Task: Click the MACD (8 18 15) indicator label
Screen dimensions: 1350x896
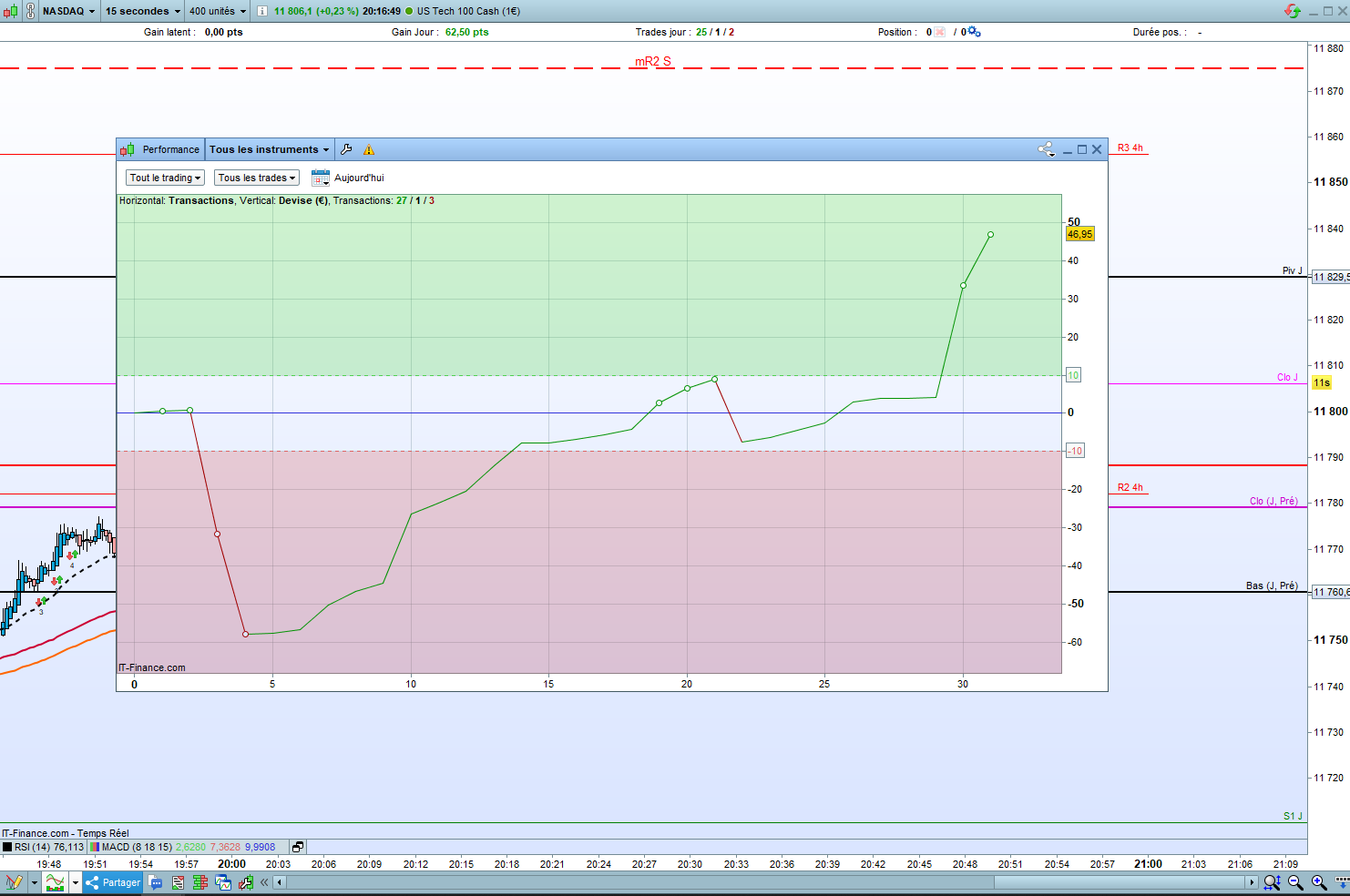Action: pos(137,847)
